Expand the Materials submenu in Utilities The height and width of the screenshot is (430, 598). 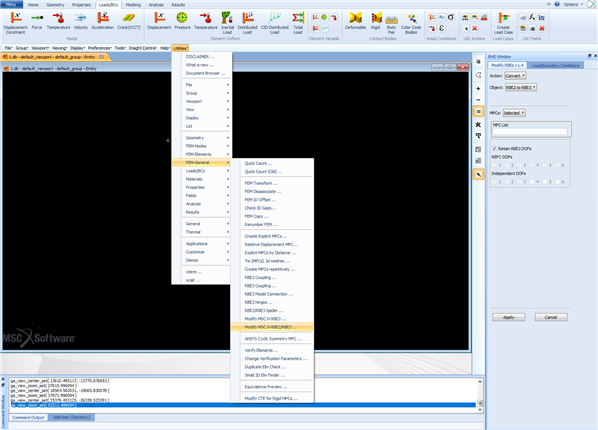click(207, 179)
